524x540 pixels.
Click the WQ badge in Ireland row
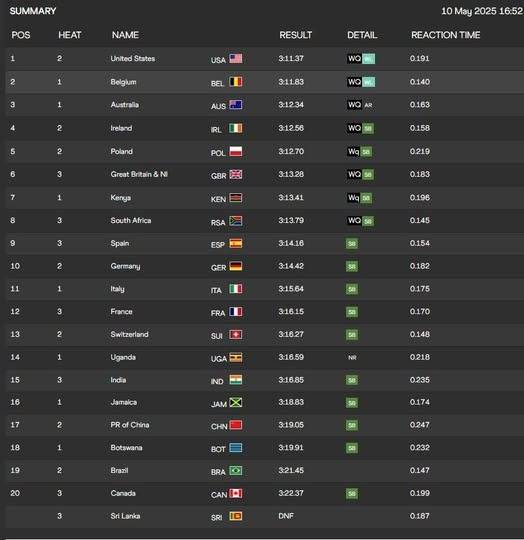pos(354,128)
